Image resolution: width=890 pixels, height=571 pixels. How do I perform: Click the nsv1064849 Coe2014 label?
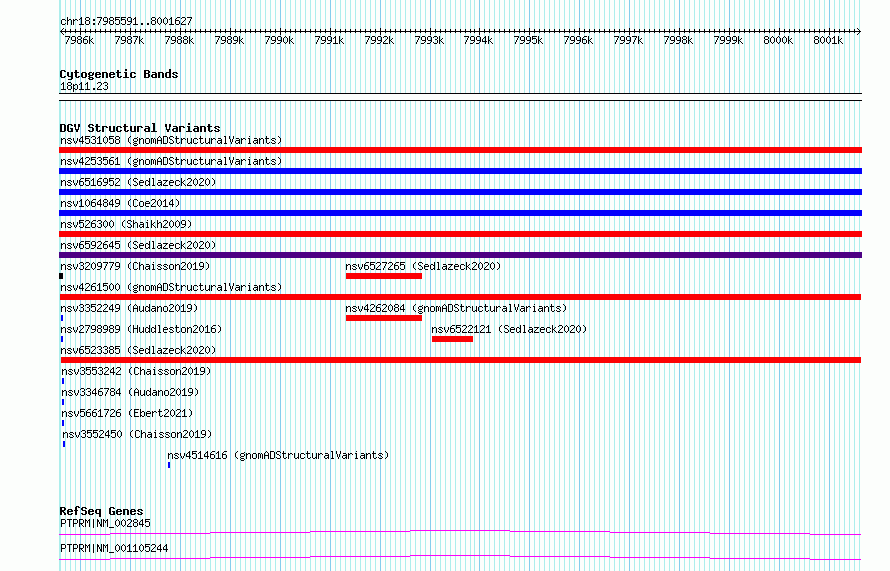pyautogui.click(x=120, y=203)
